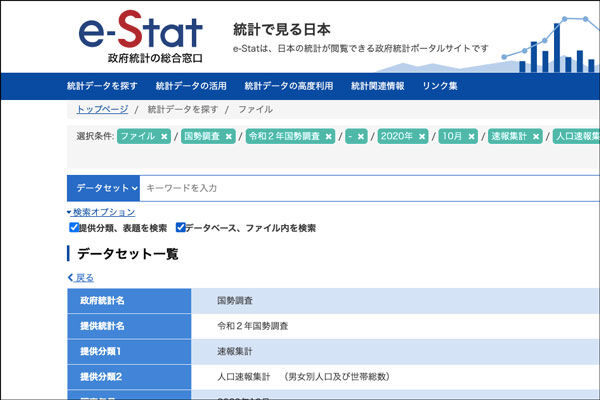
Task: Click the e-Stat logo
Action: pos(140,37)
